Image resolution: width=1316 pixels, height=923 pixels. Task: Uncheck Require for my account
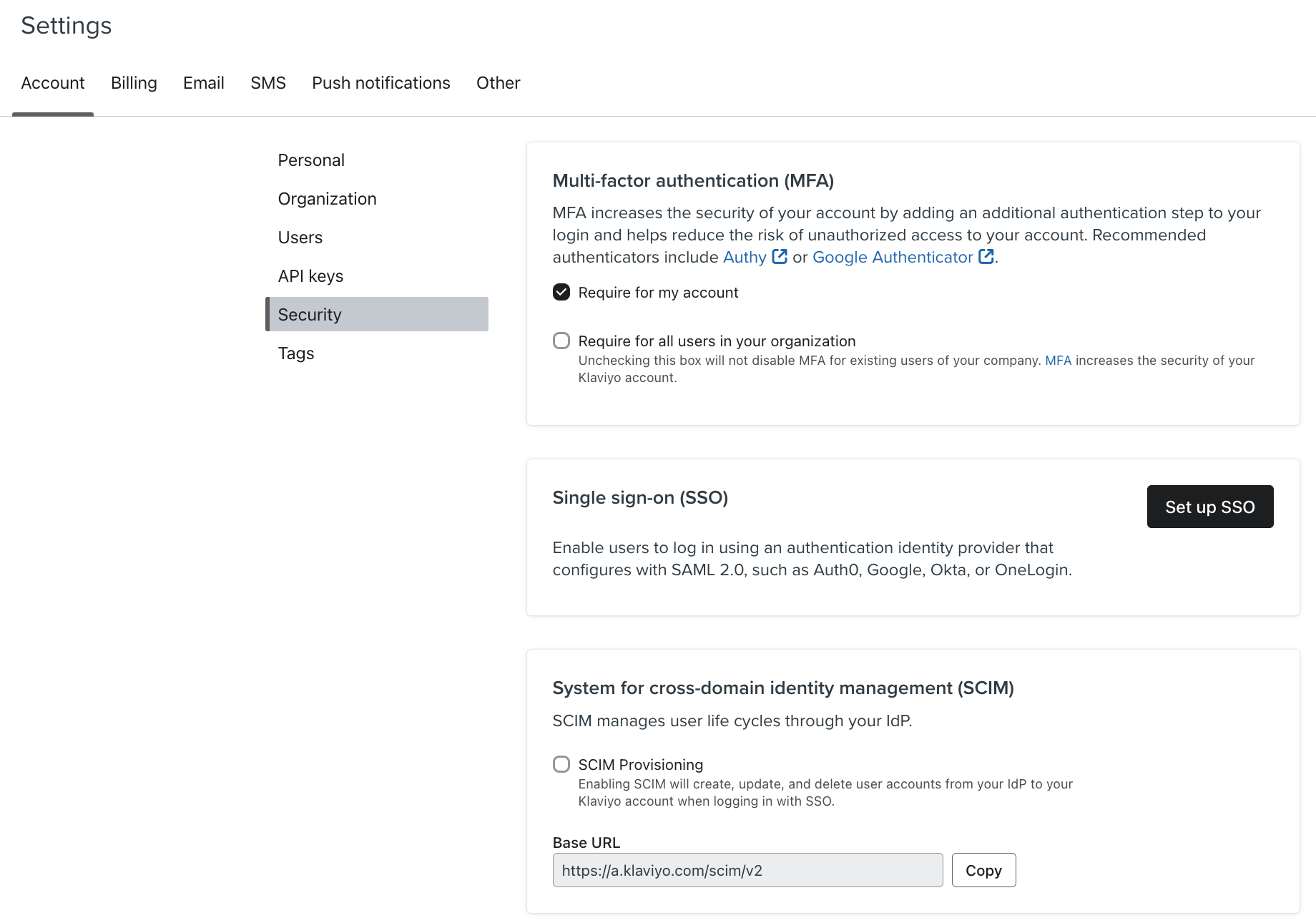click(x=561, y=292)
